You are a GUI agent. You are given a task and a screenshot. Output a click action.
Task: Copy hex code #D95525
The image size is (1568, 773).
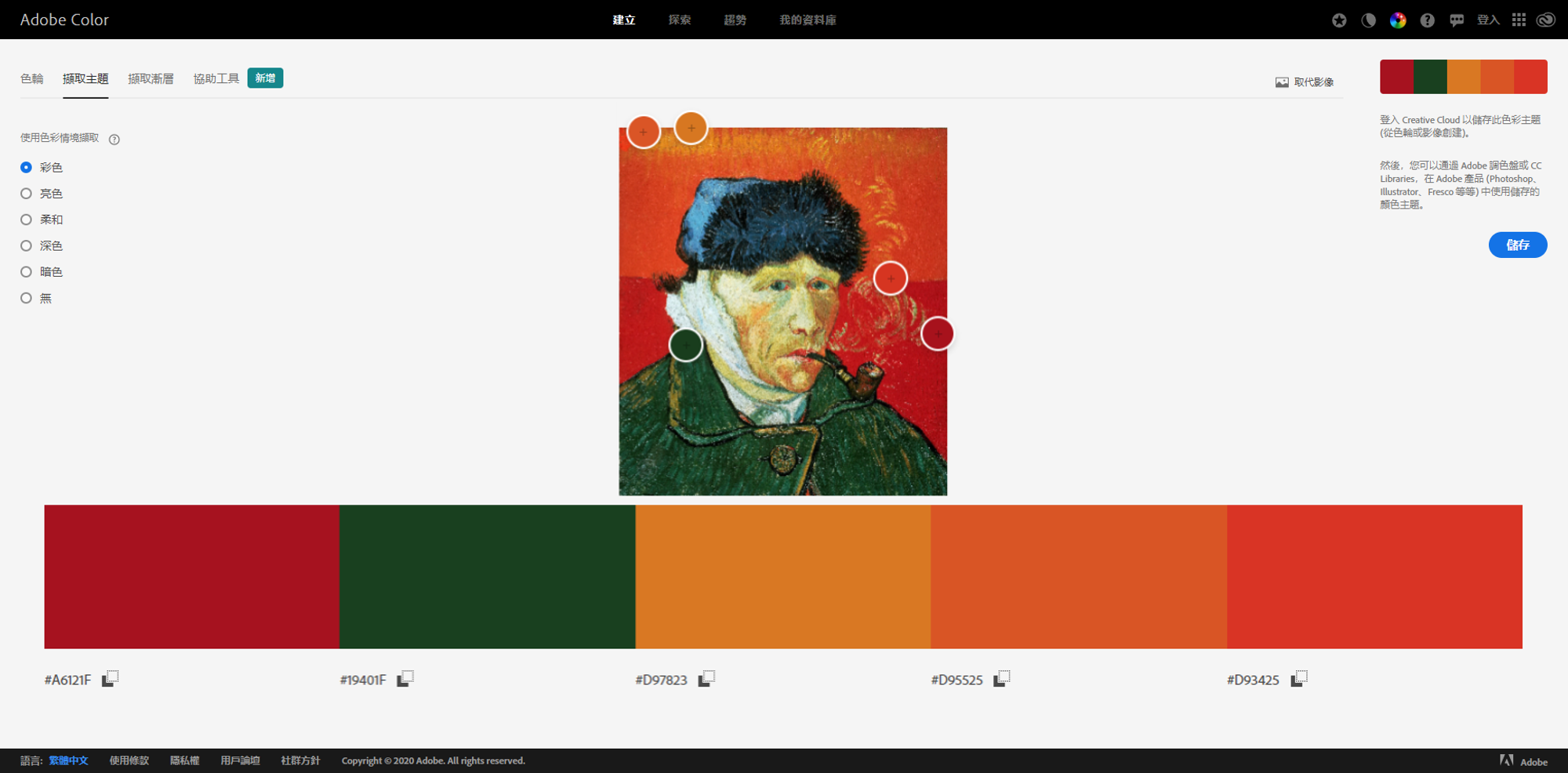click(x=1002, y=678)
